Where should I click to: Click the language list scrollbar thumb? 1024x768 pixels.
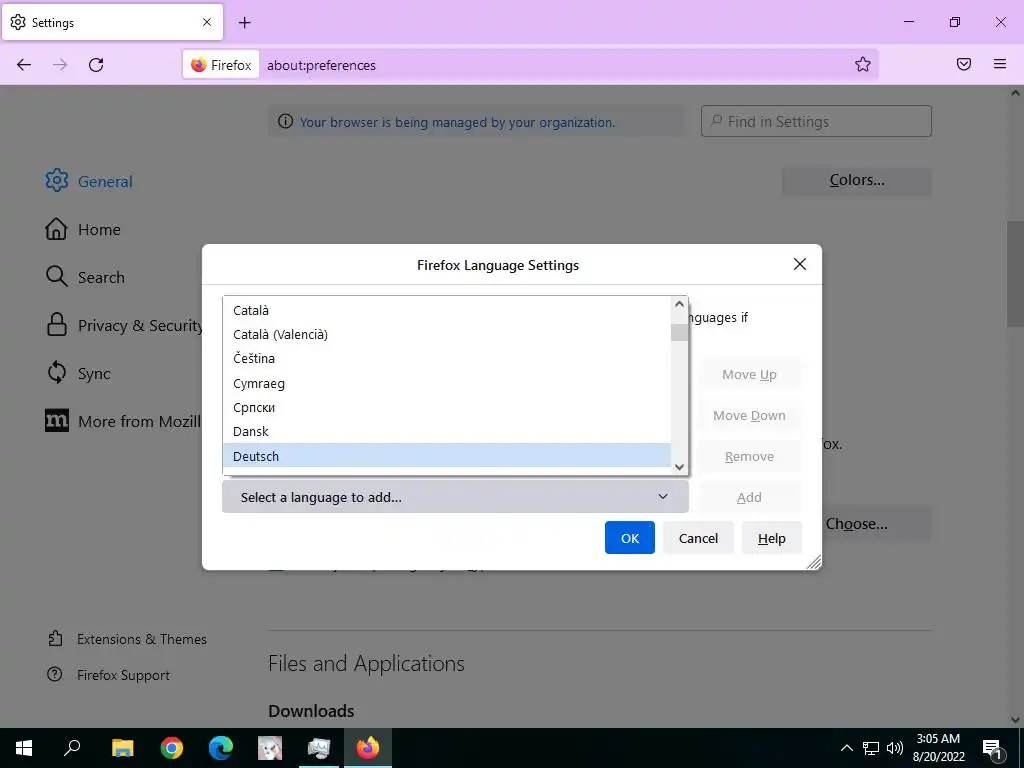click(679, 332)
